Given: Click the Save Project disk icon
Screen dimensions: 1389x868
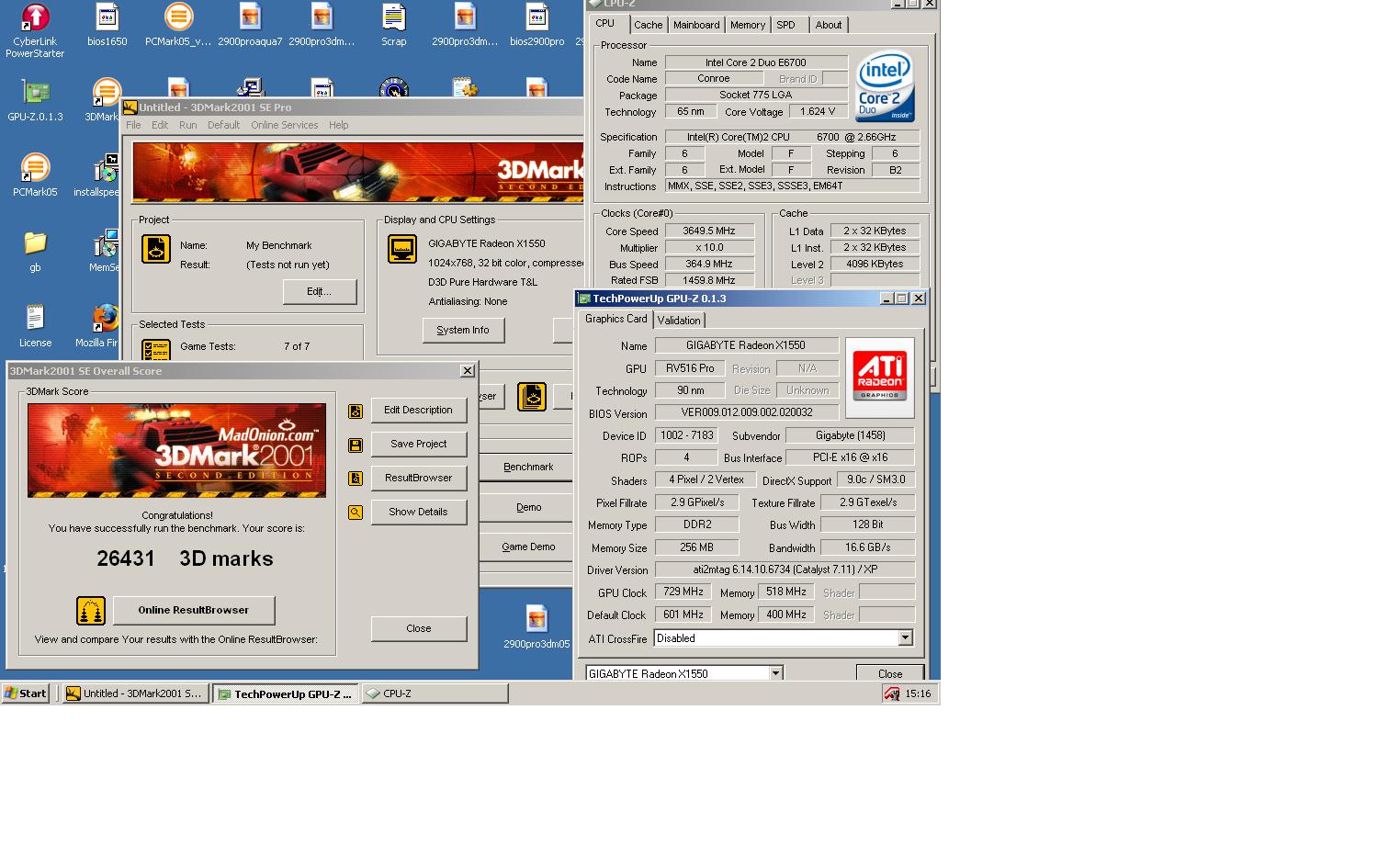Looking at the screenshot, I should (356, 445).
